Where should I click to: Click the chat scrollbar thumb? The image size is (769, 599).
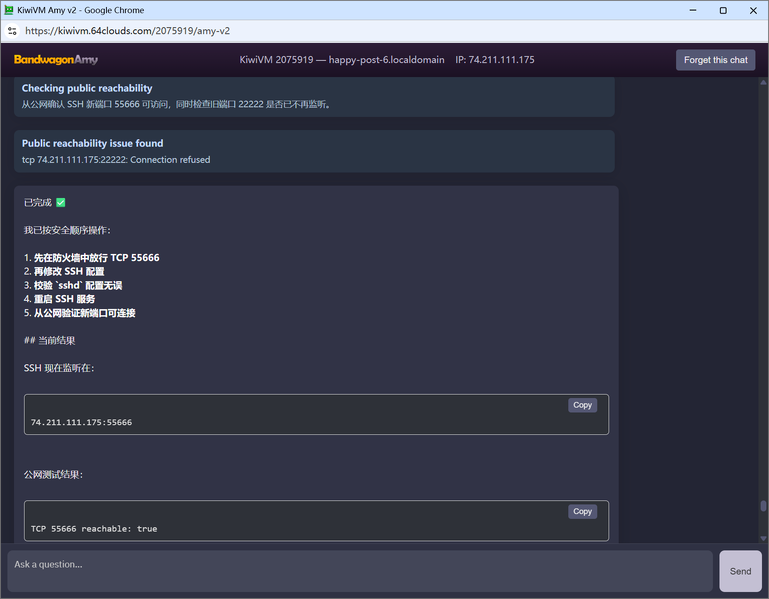tap(763, 506)
